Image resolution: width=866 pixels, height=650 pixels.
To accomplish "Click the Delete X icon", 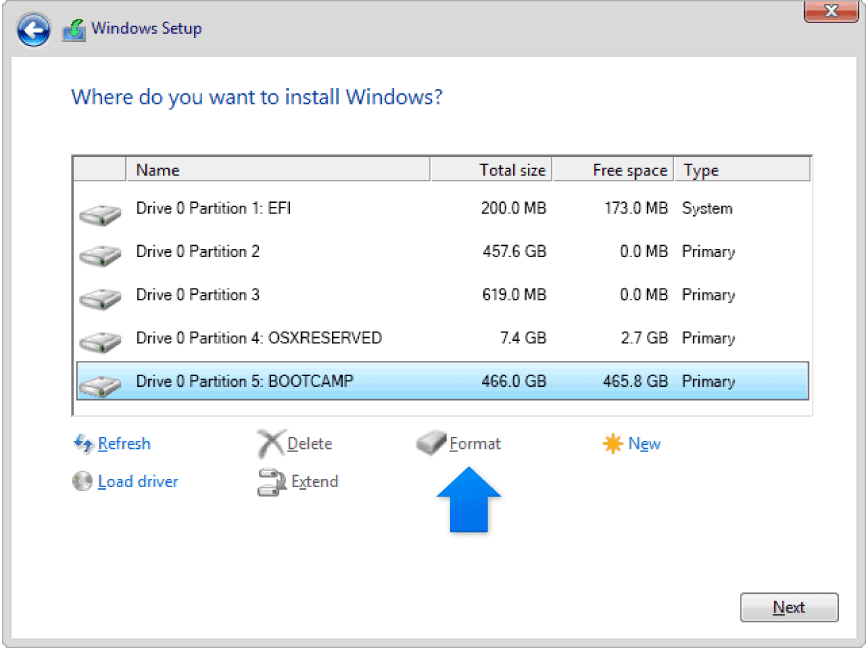I will pyautogui.click(x=270, y=444).
